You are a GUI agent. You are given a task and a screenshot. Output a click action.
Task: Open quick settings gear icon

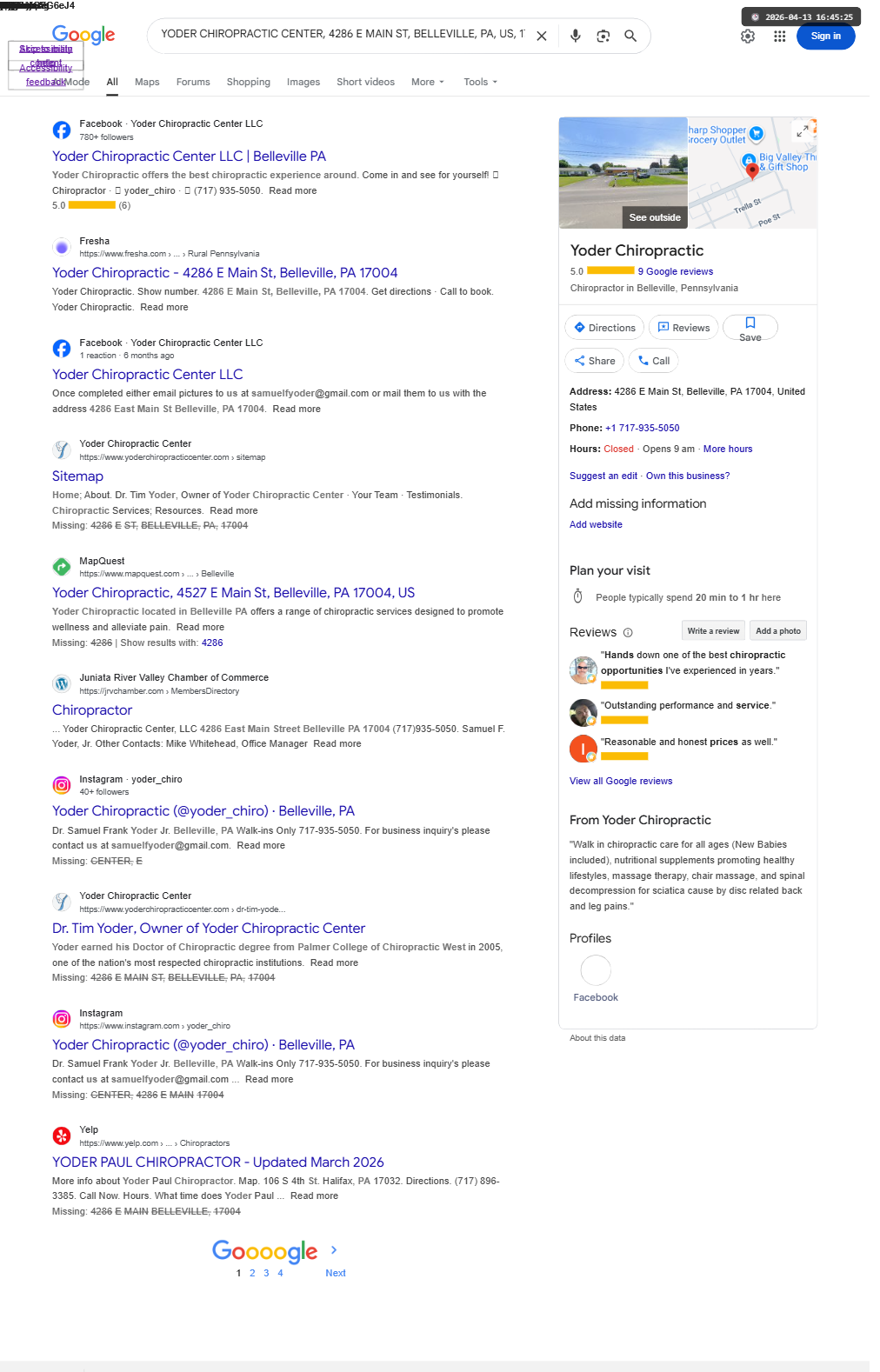tap(748, 37)
